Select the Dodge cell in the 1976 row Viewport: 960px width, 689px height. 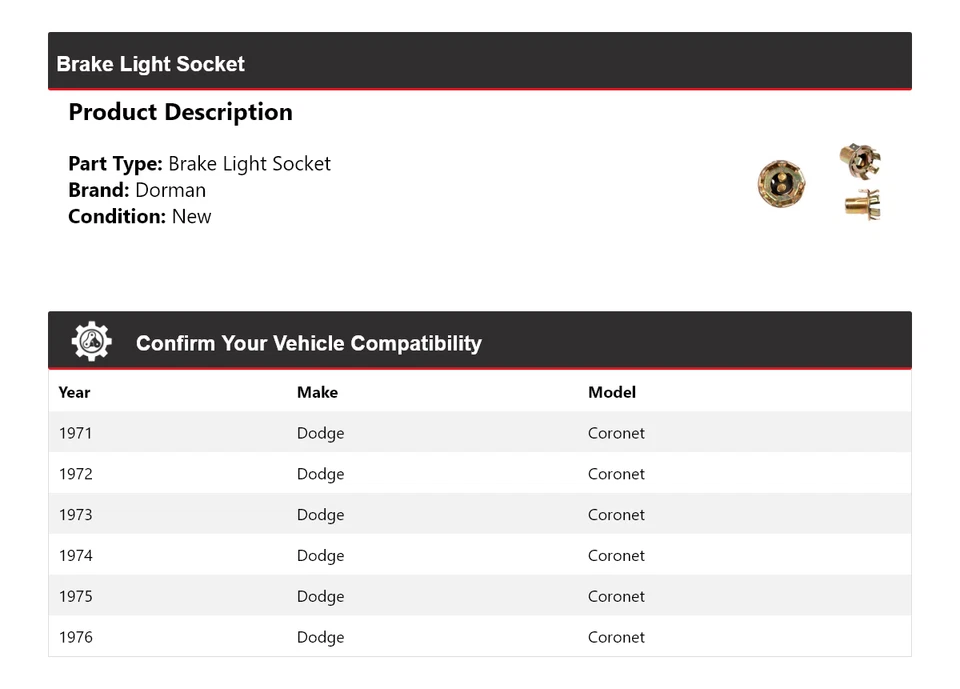coord(320,637)
